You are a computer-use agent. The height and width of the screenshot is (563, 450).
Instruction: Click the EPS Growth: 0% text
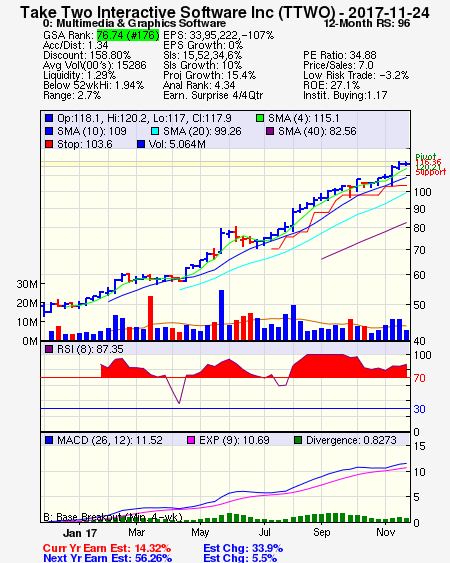pyautogui.click(x=203, y=45)
